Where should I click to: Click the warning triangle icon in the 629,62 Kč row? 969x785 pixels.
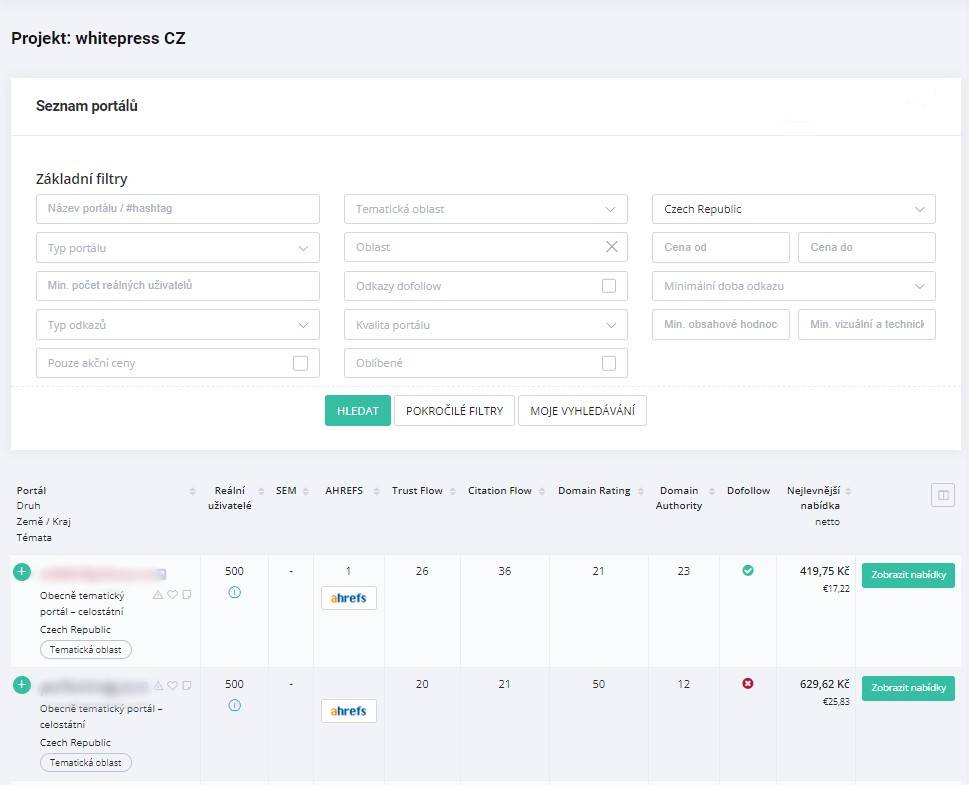[x=158, y=685]
